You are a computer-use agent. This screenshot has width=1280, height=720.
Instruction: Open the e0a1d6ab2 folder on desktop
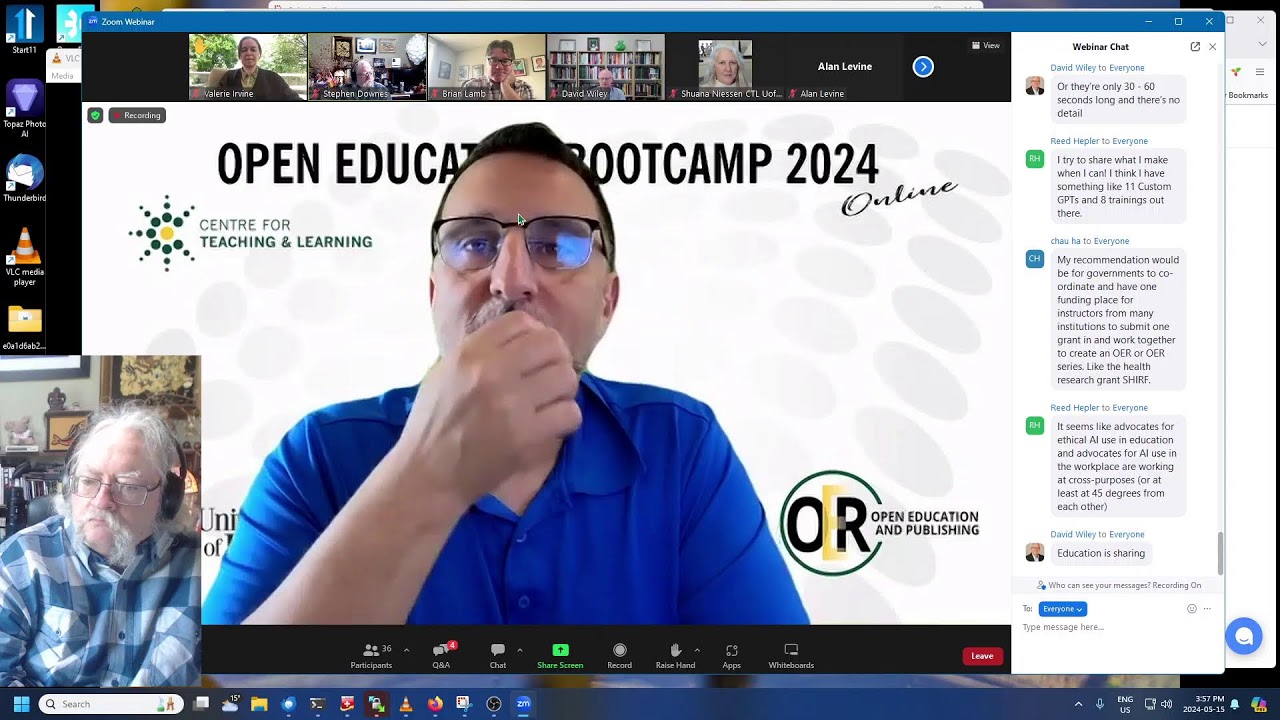(x=24, y=328)
